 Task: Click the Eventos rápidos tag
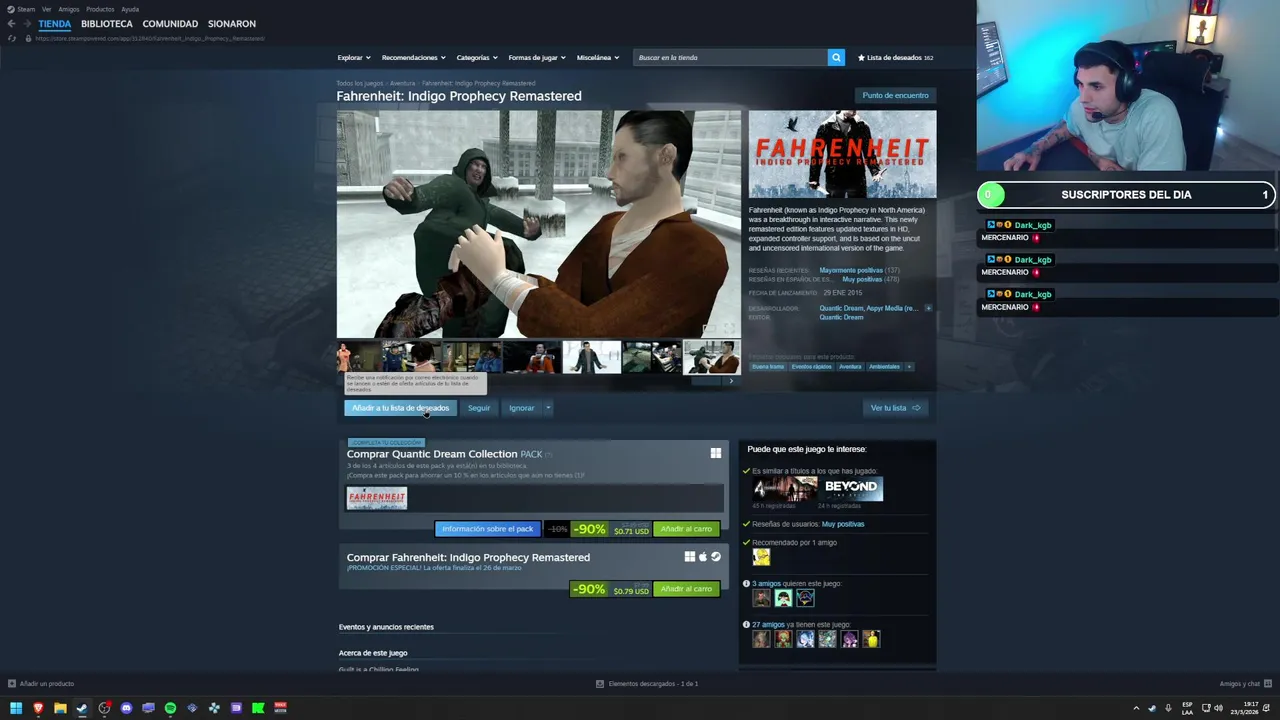[811, 367]
